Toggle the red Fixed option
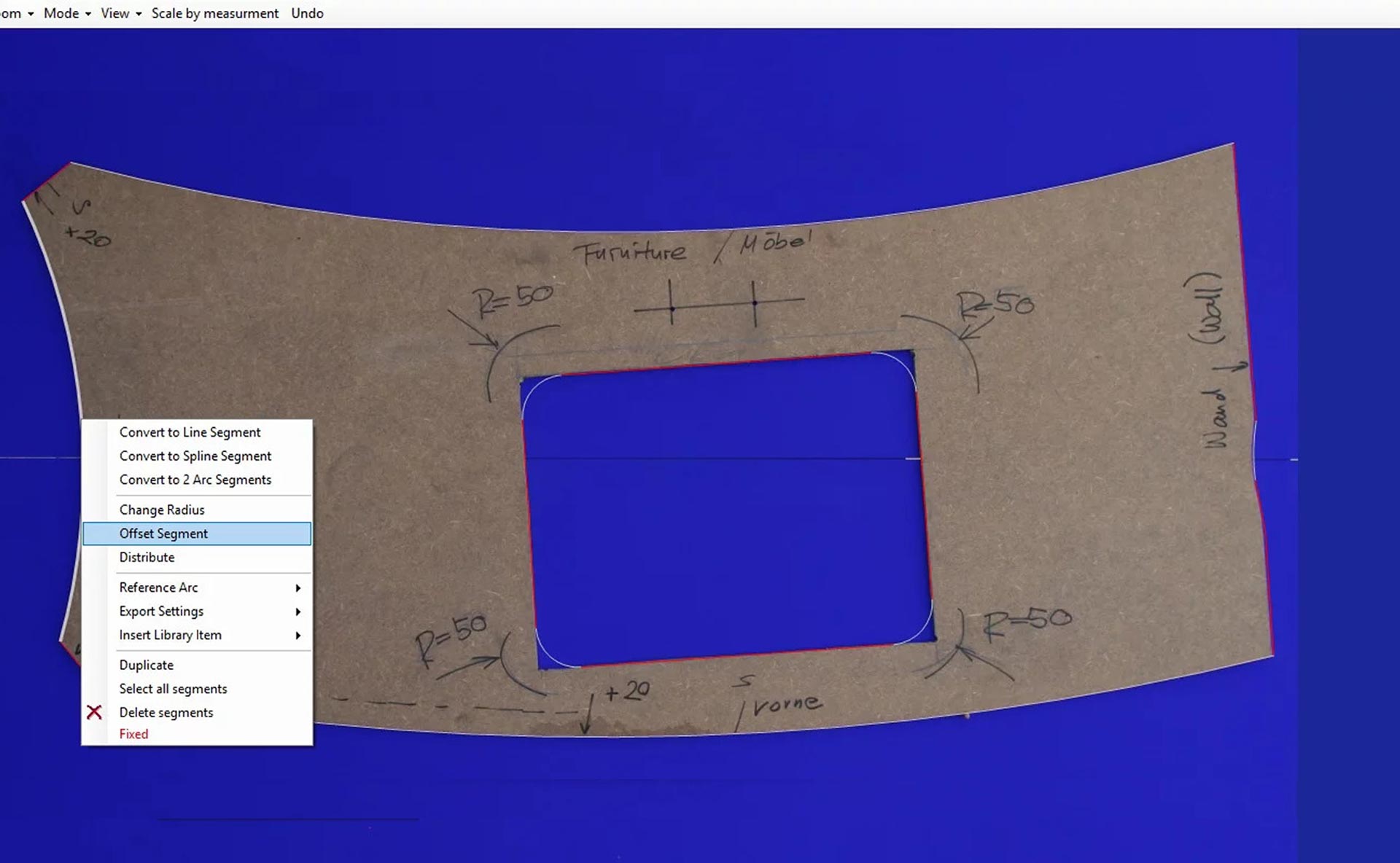This screenshot has height=863, width=1400. click(x=133, y=734)
